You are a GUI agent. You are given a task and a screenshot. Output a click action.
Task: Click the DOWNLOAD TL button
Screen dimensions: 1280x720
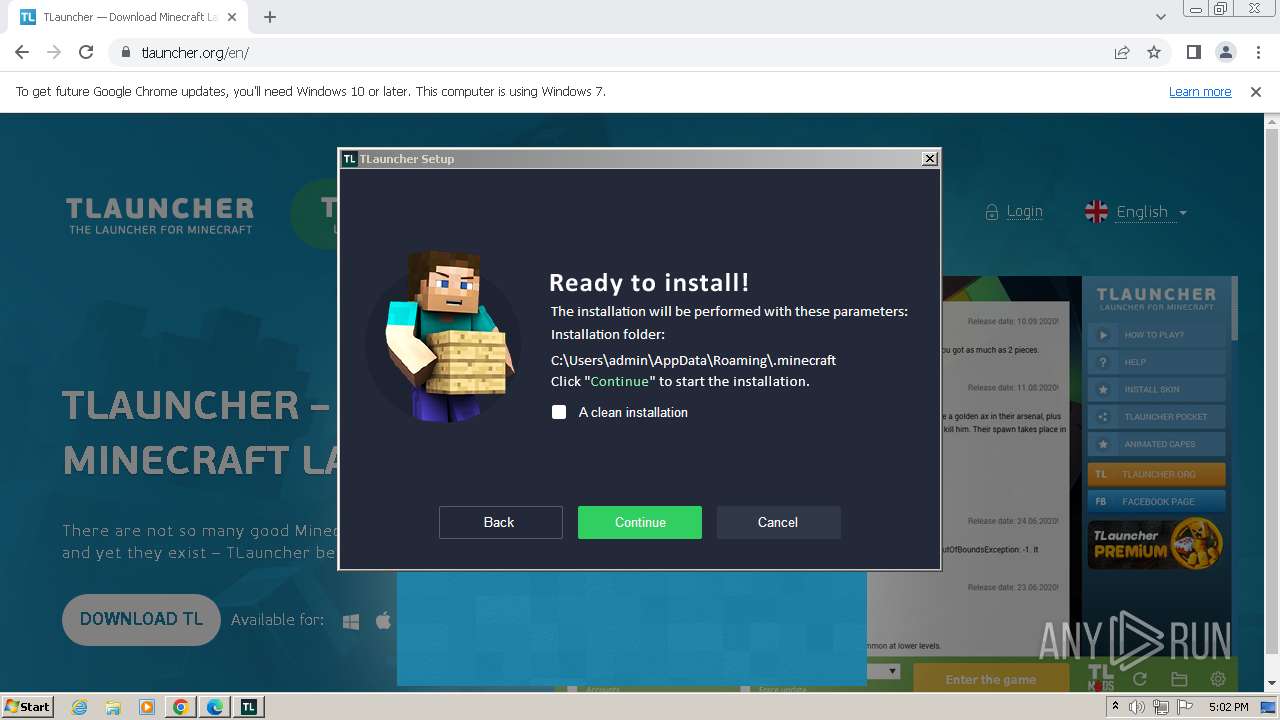[x=141, y=619]
